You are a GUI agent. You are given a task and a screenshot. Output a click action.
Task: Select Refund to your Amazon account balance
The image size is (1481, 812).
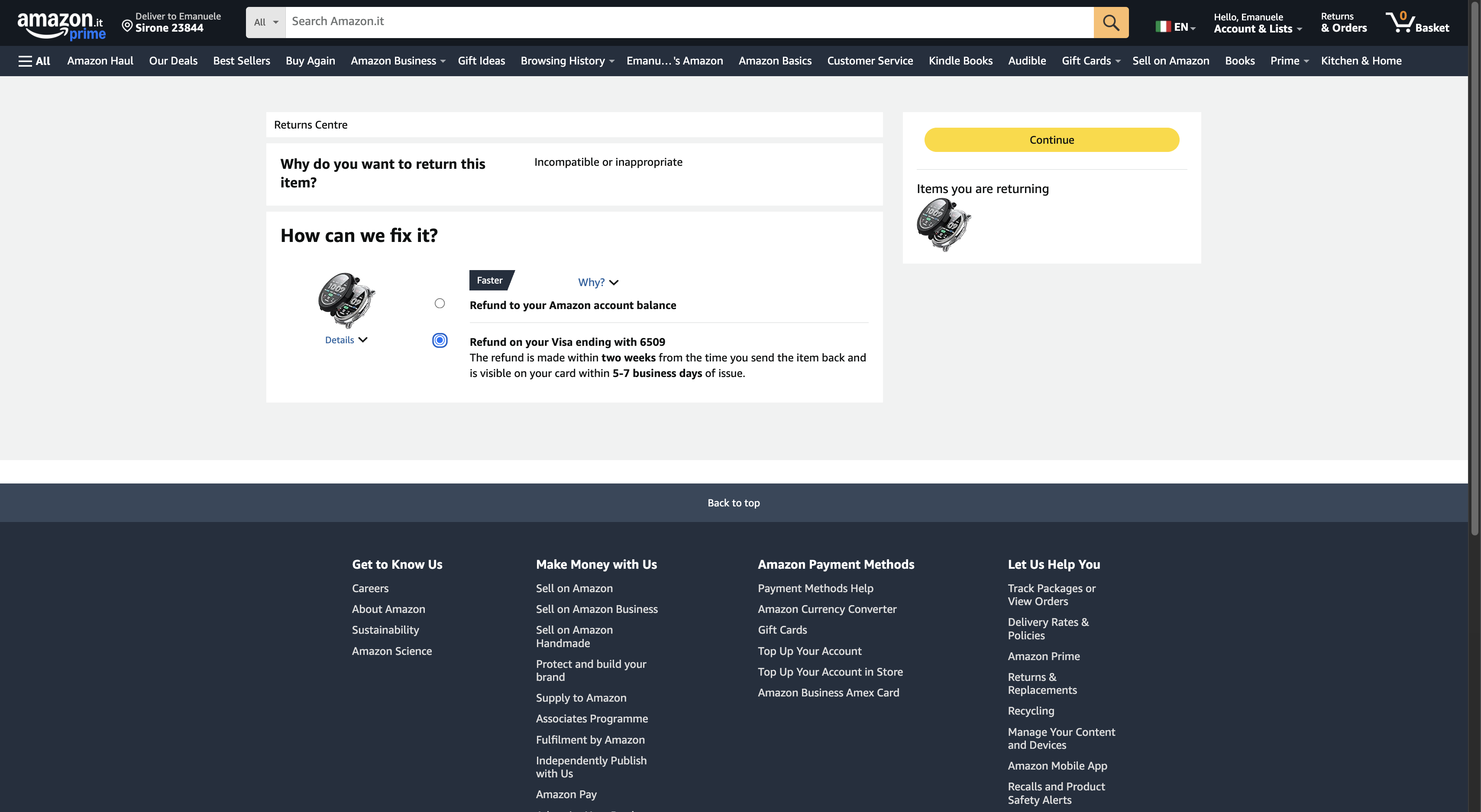[440, 303]
